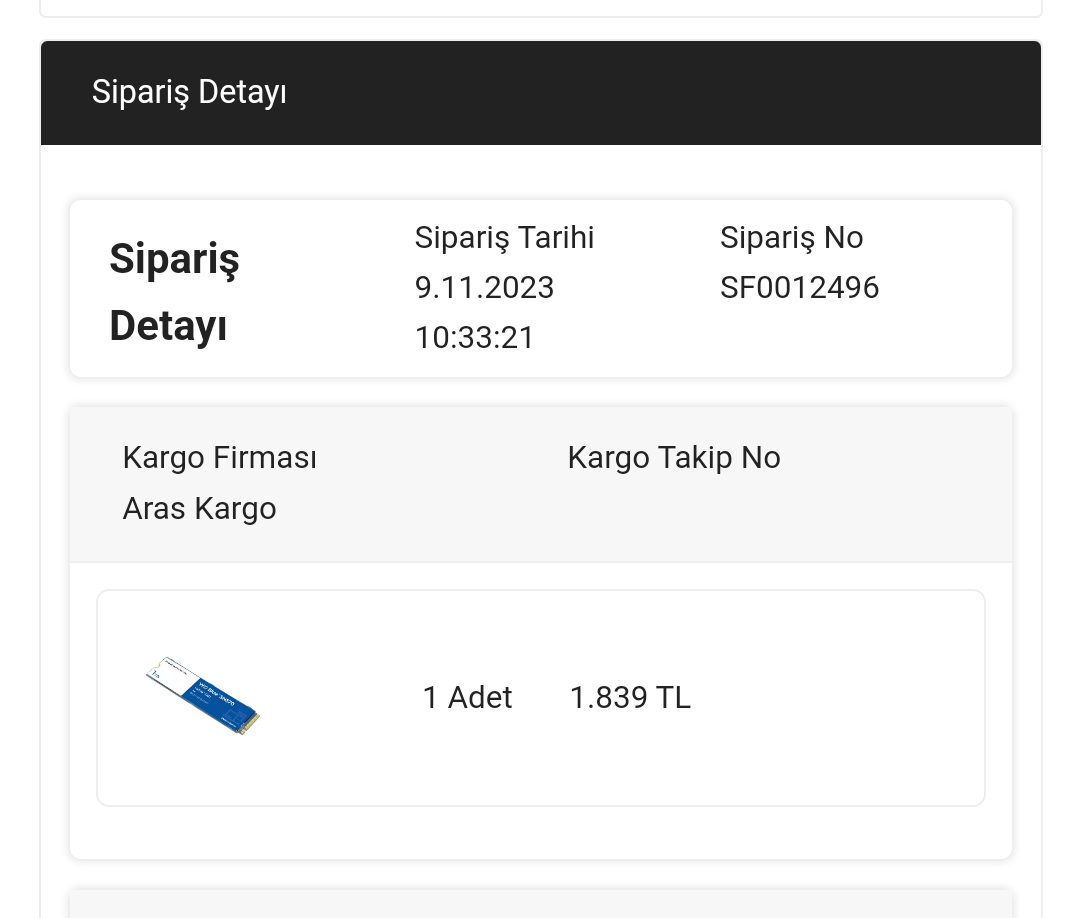Click the word Detayı in the bold heading
The image size is (1079, 918).
(168, 326)
